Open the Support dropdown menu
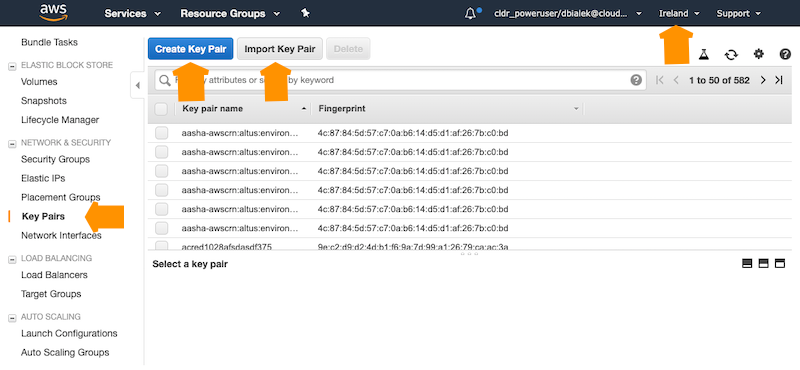 738,14
